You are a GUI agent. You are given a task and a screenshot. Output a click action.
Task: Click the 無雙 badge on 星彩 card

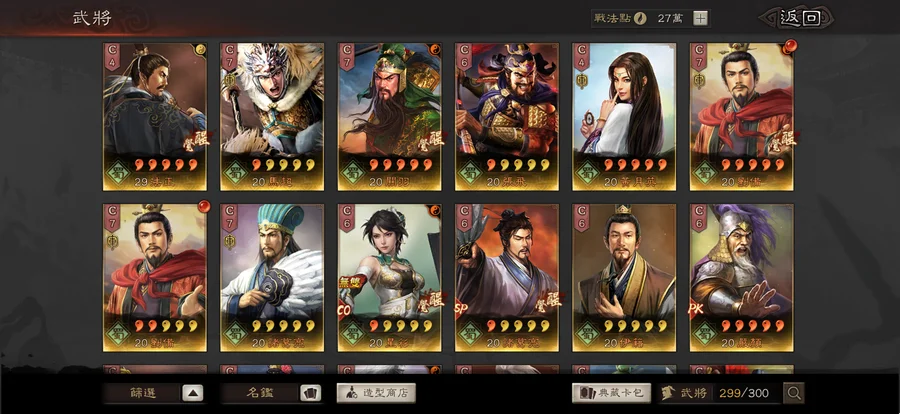pyautogui.click(x=348, y=283)
